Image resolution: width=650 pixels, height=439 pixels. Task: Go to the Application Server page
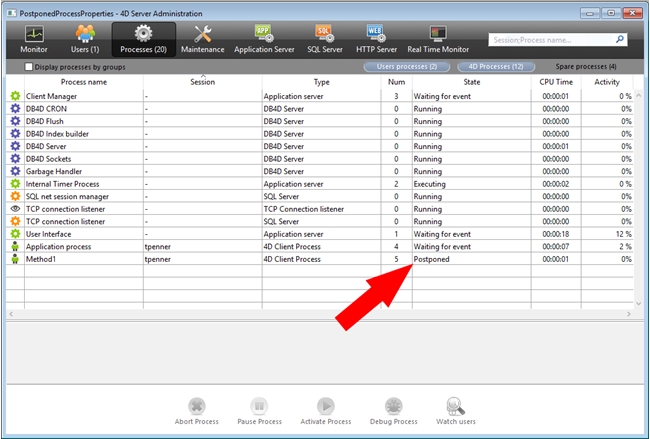pos(263,40)
